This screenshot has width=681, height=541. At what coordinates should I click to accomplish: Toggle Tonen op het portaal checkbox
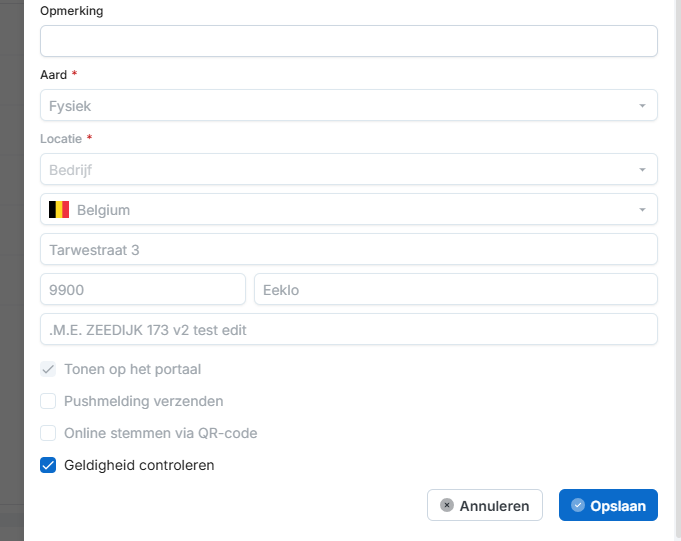48,369
